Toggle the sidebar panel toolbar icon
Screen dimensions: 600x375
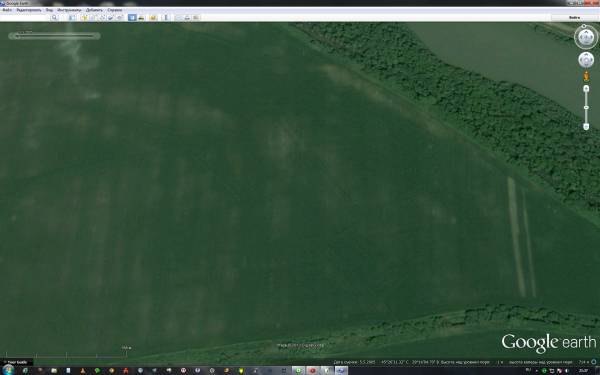72,17
